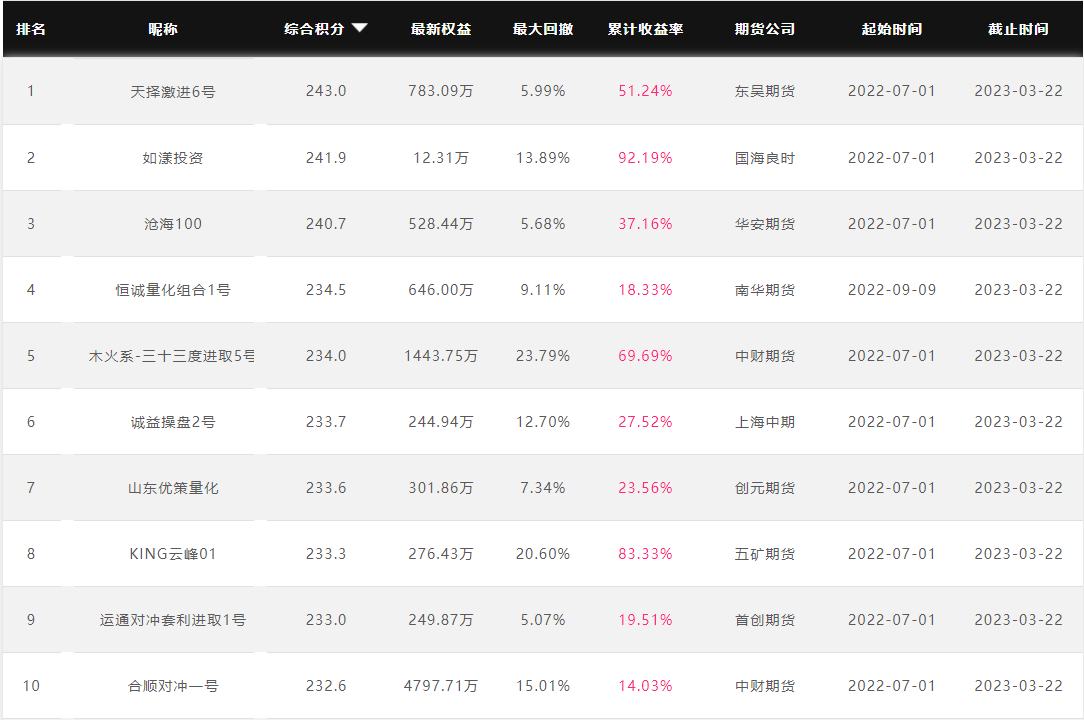Select the 18.33% cumulative return value
Image resolution: width=1084 pixels, height=720 pixels.
click(x=645, y=290)
